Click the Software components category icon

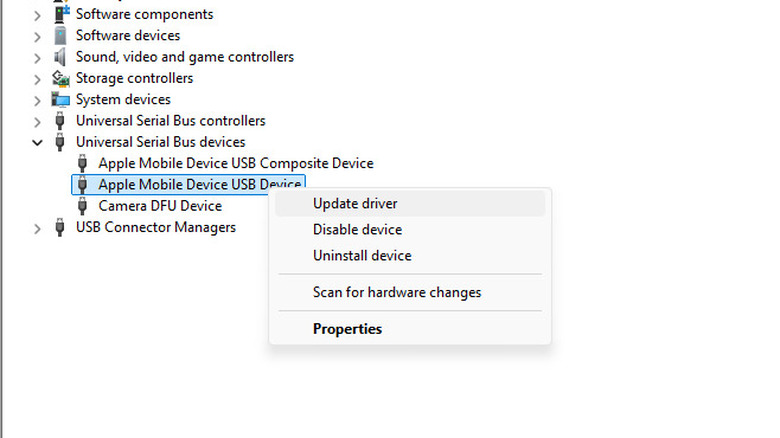pos(61,15)
